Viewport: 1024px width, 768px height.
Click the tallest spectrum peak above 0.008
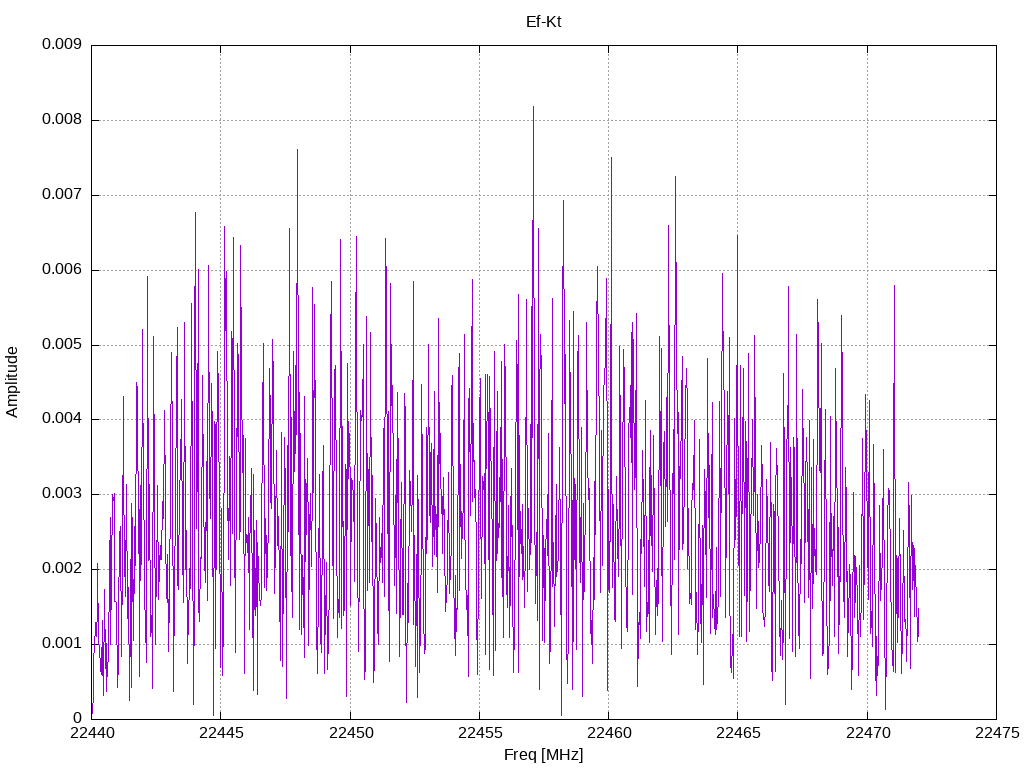click(x=534, y=108)
